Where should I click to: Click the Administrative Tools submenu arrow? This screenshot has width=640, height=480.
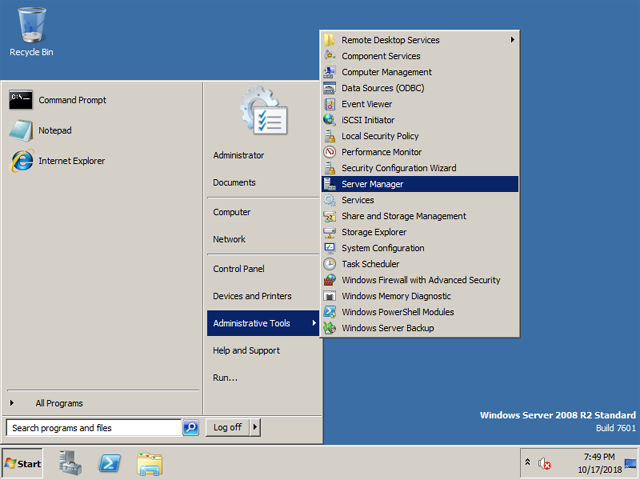[x=314, y=323]
